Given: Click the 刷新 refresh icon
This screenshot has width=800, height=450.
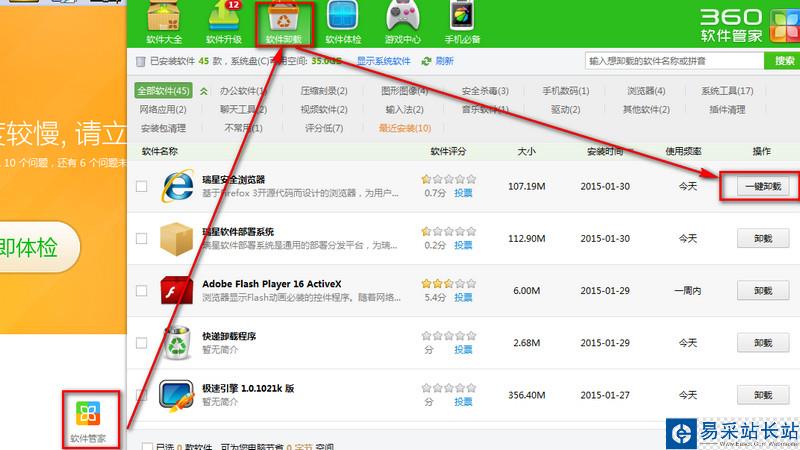Looking at the screenshot, I should pyautogui.click(x=427, y=61).
